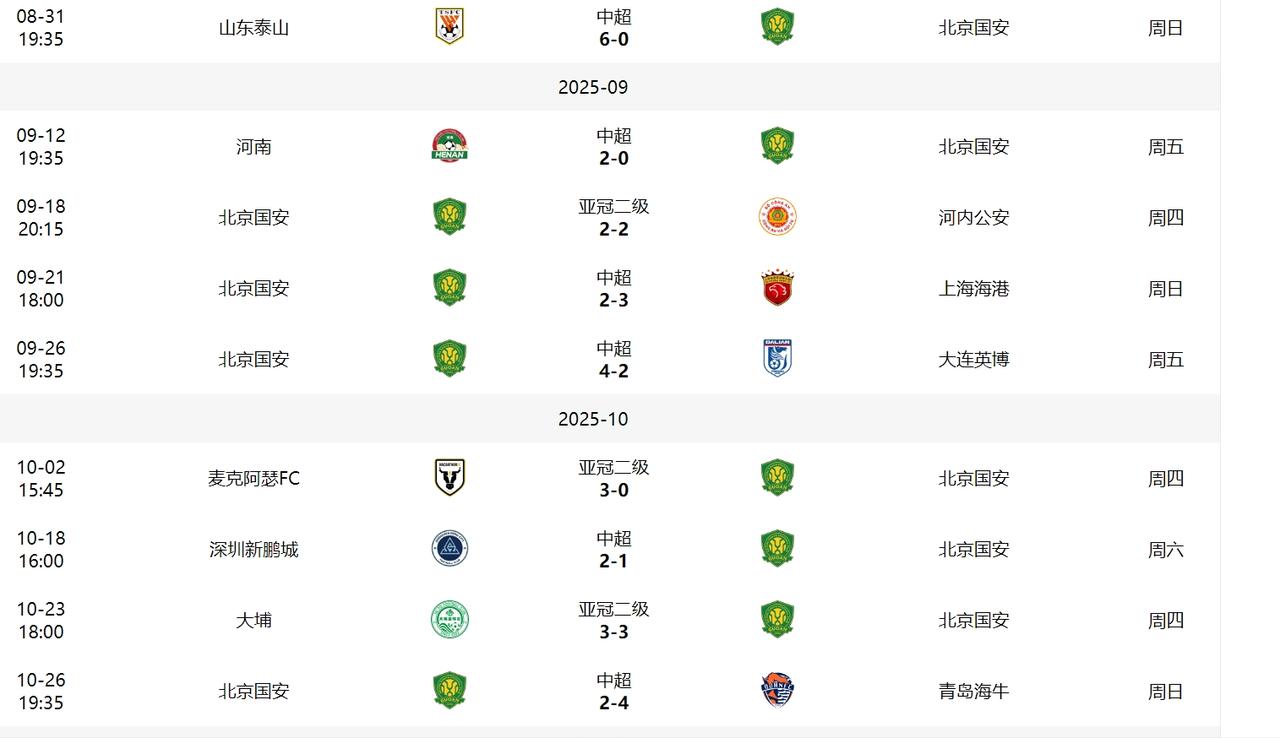Click the 2-4 score versus 青岛海牛
1280x738 pixels.
[613, 702]
